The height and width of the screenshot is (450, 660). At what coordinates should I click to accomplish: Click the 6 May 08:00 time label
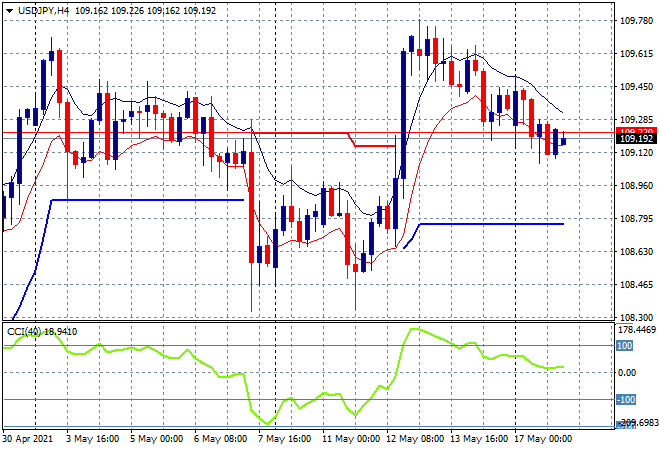point(220,439)
